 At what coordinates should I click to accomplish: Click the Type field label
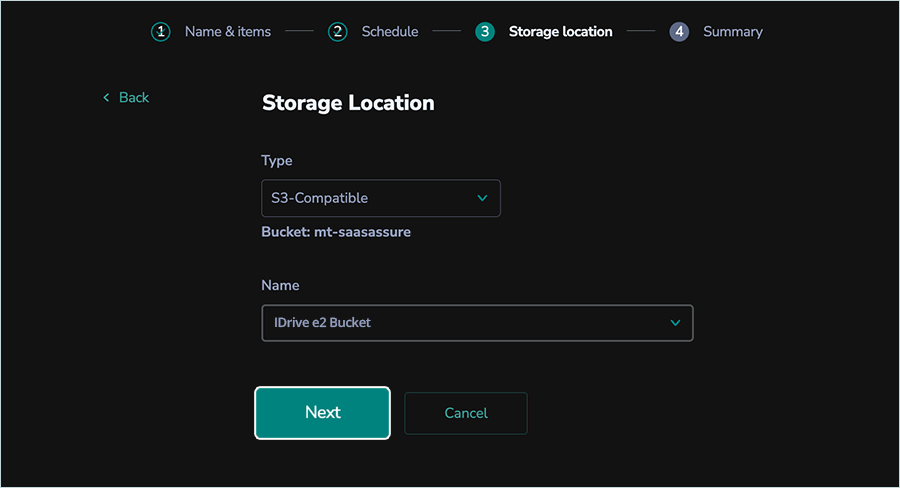pos(277,160)
